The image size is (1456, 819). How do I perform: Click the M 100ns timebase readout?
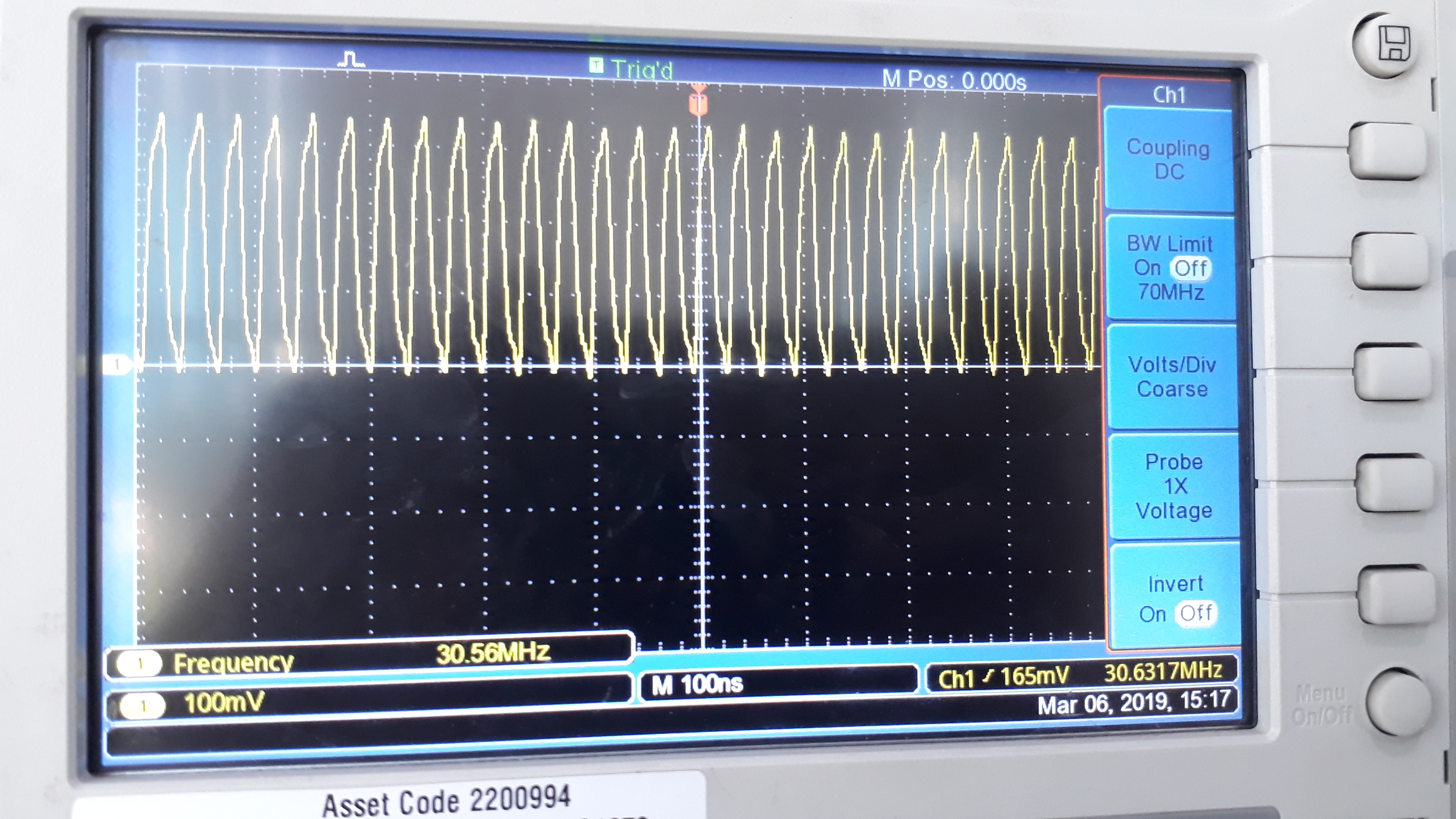click(697, 685)
